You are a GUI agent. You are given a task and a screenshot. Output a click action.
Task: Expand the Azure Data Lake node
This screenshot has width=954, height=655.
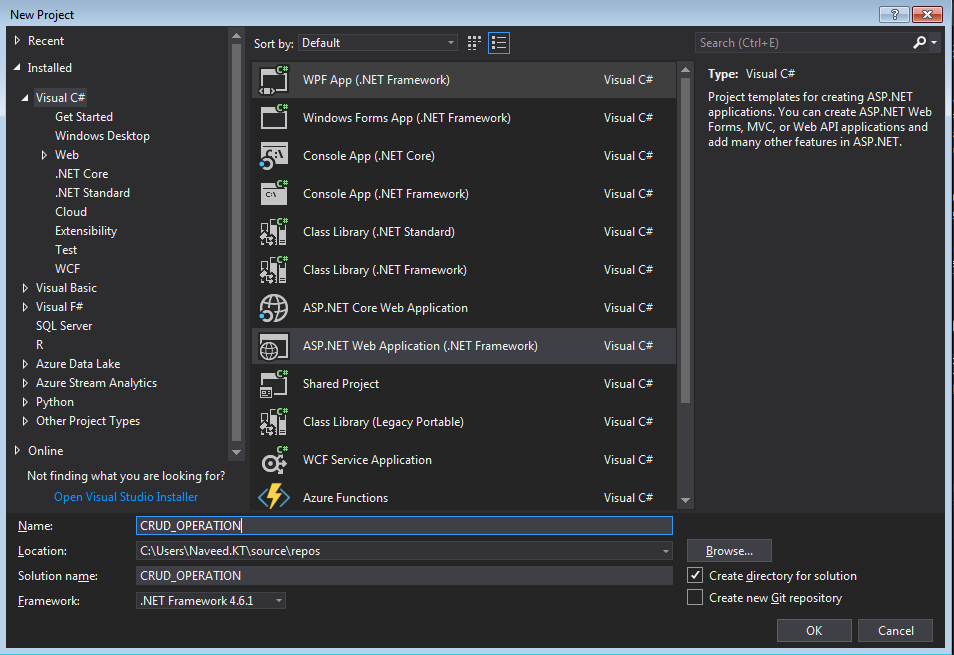25,364
